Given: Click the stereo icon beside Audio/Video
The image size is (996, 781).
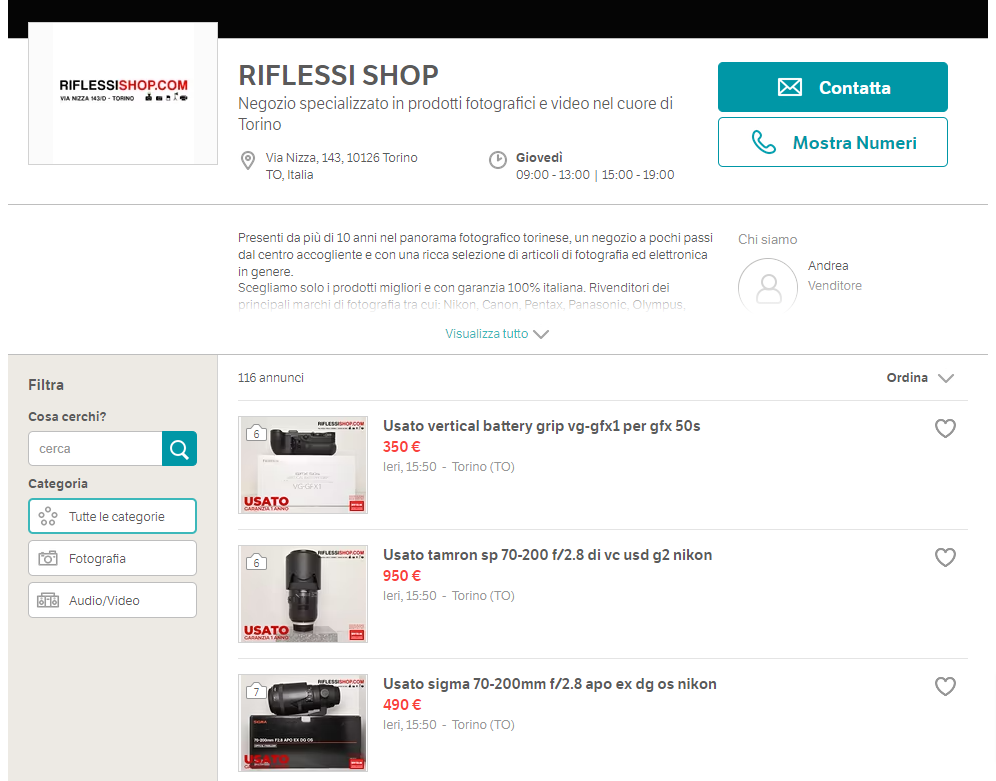Looking at the screenshot, I should click(x=48, y=601).
